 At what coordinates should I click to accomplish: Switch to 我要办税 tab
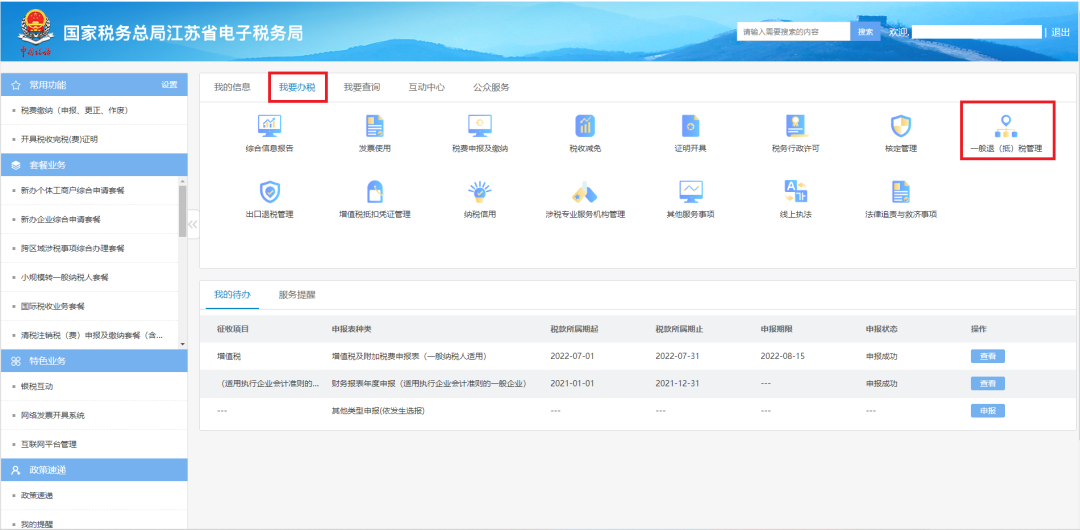pyautogui.click(x=298, y=88)
